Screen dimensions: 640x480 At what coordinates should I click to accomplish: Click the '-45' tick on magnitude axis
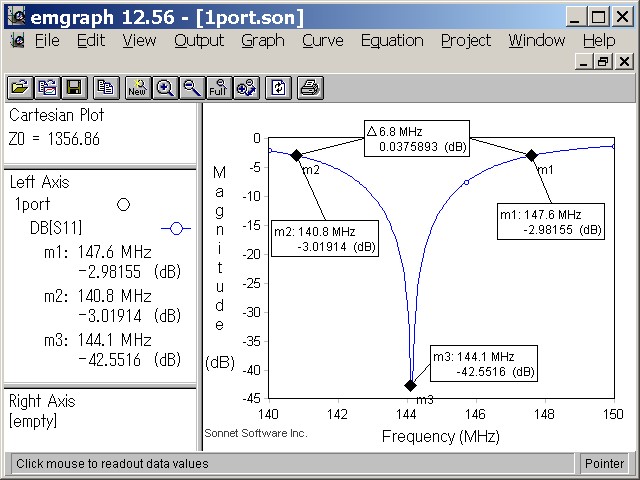coord(251,399)
